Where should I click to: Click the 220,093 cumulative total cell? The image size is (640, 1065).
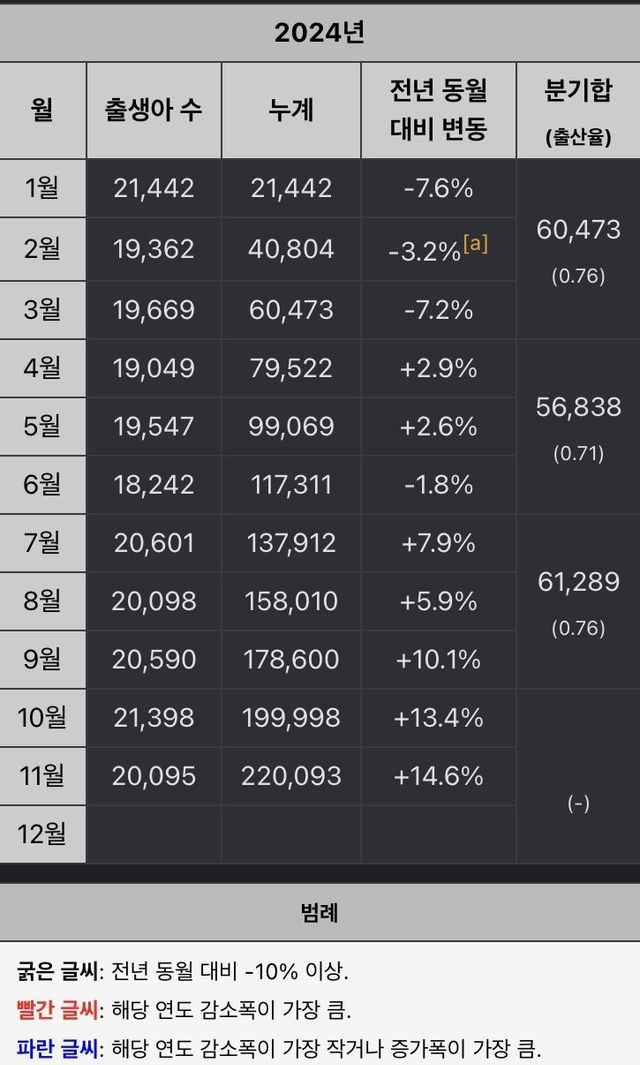291,775
